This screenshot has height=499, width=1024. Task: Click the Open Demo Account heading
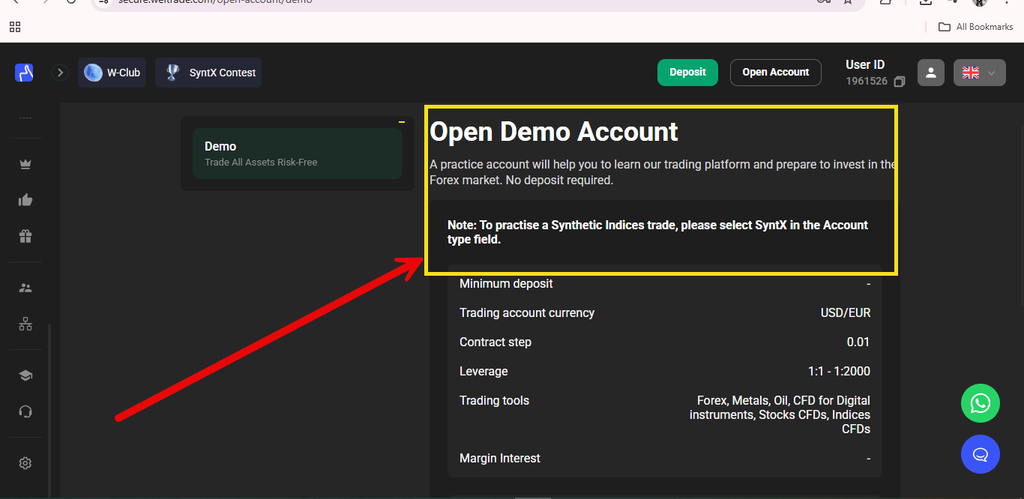tap(554, 132)
